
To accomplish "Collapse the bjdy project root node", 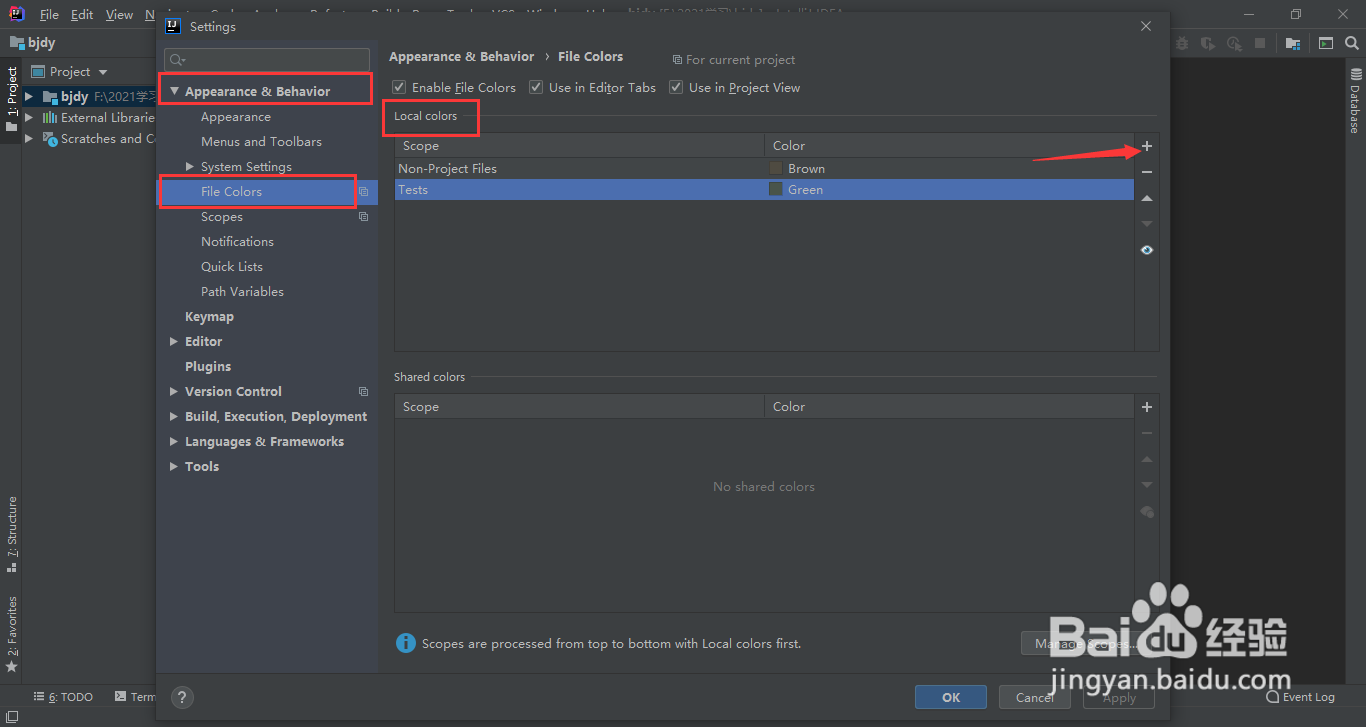I will (x=29, y=97).
